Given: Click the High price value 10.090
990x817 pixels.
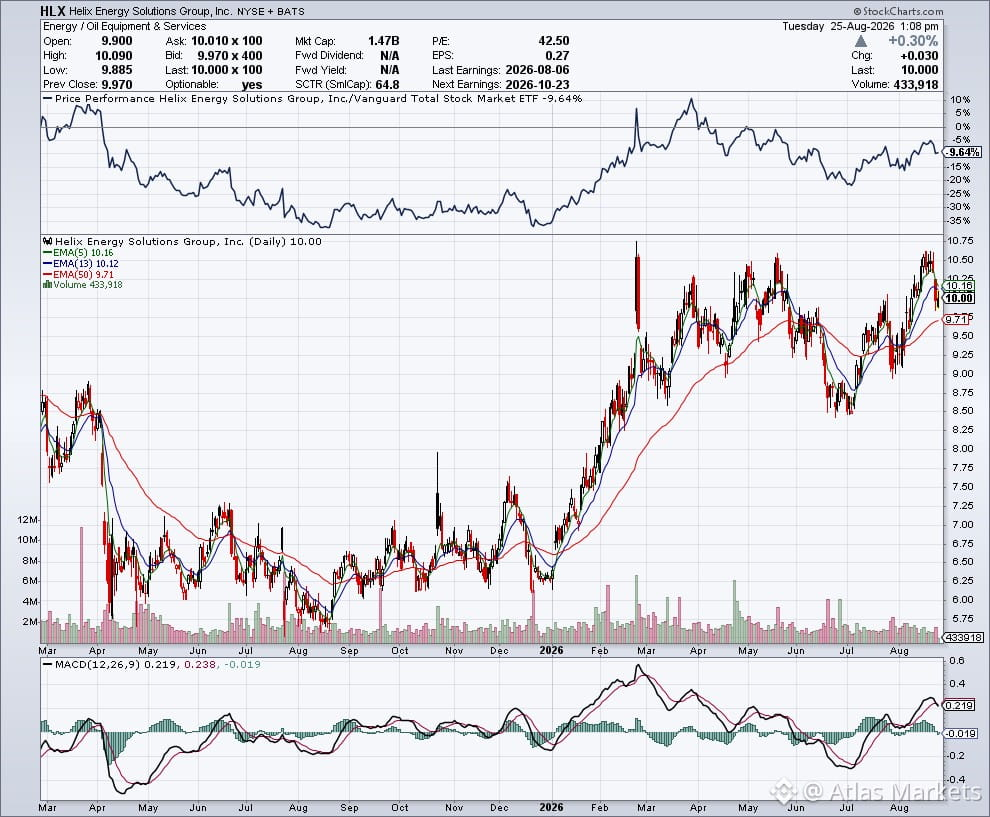Looking at the screenshot, I should click(114, 56).
